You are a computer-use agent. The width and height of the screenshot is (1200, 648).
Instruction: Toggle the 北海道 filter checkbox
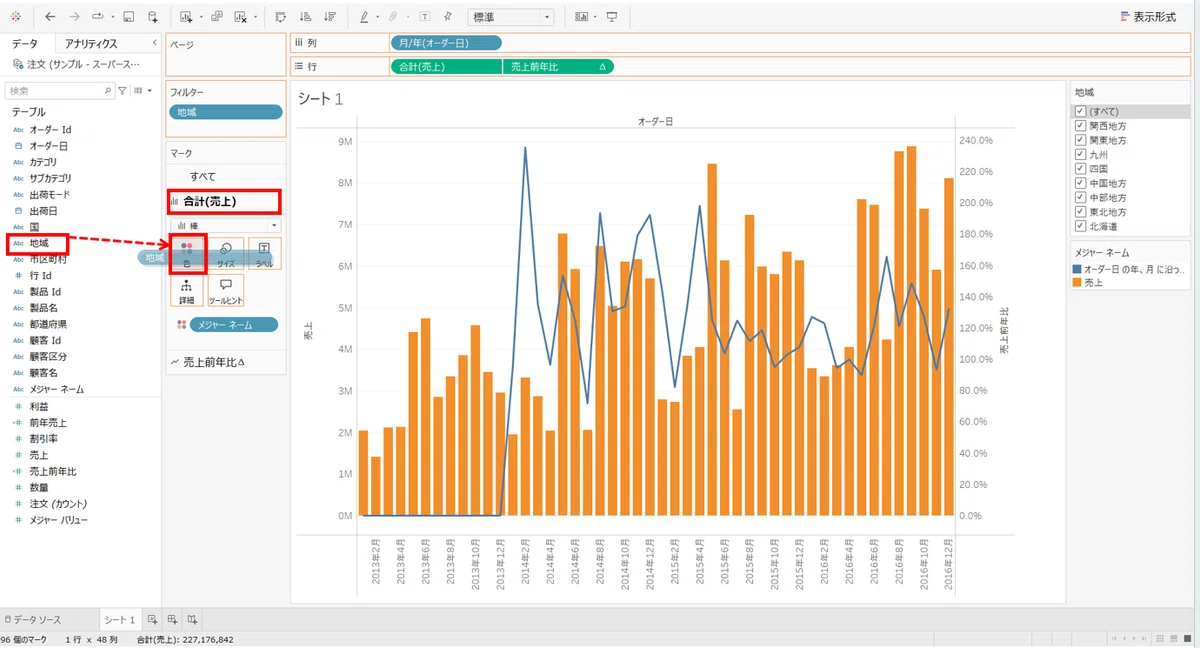pyautogui.click(x=1080, y=226)
